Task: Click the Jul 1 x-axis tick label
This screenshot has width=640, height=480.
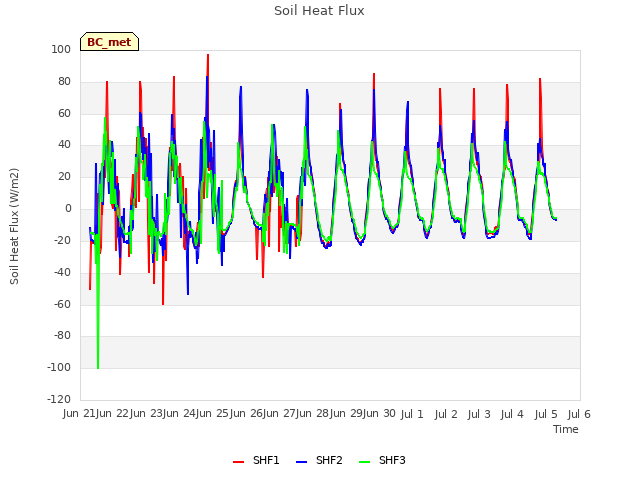Action: (x=412, y=414)
